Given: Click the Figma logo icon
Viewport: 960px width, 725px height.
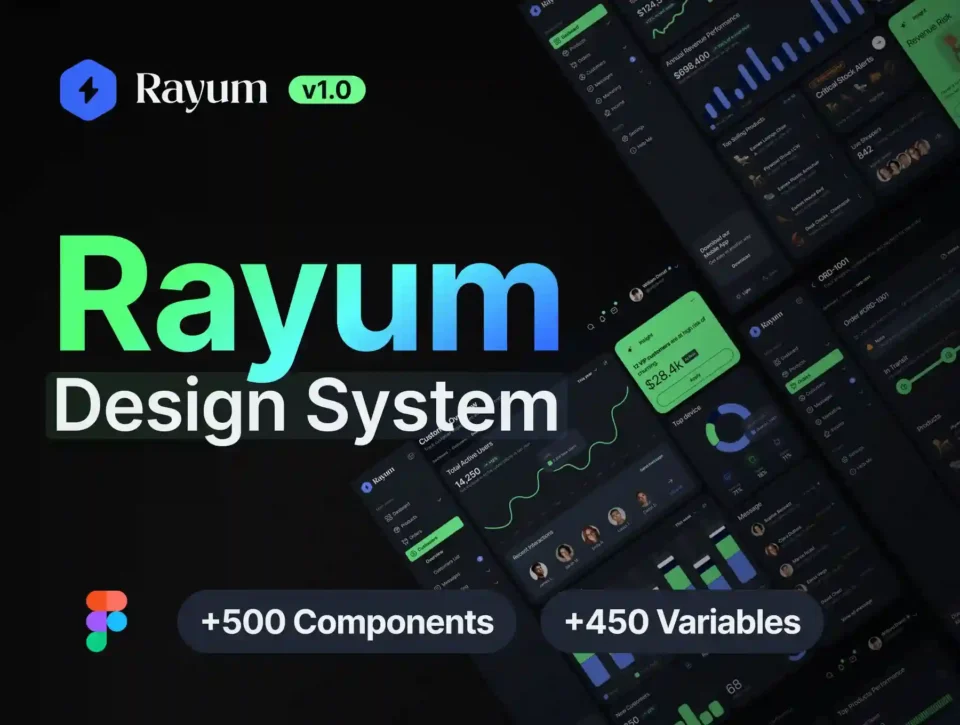Looking at the screenshot, I should click(106, 621).
